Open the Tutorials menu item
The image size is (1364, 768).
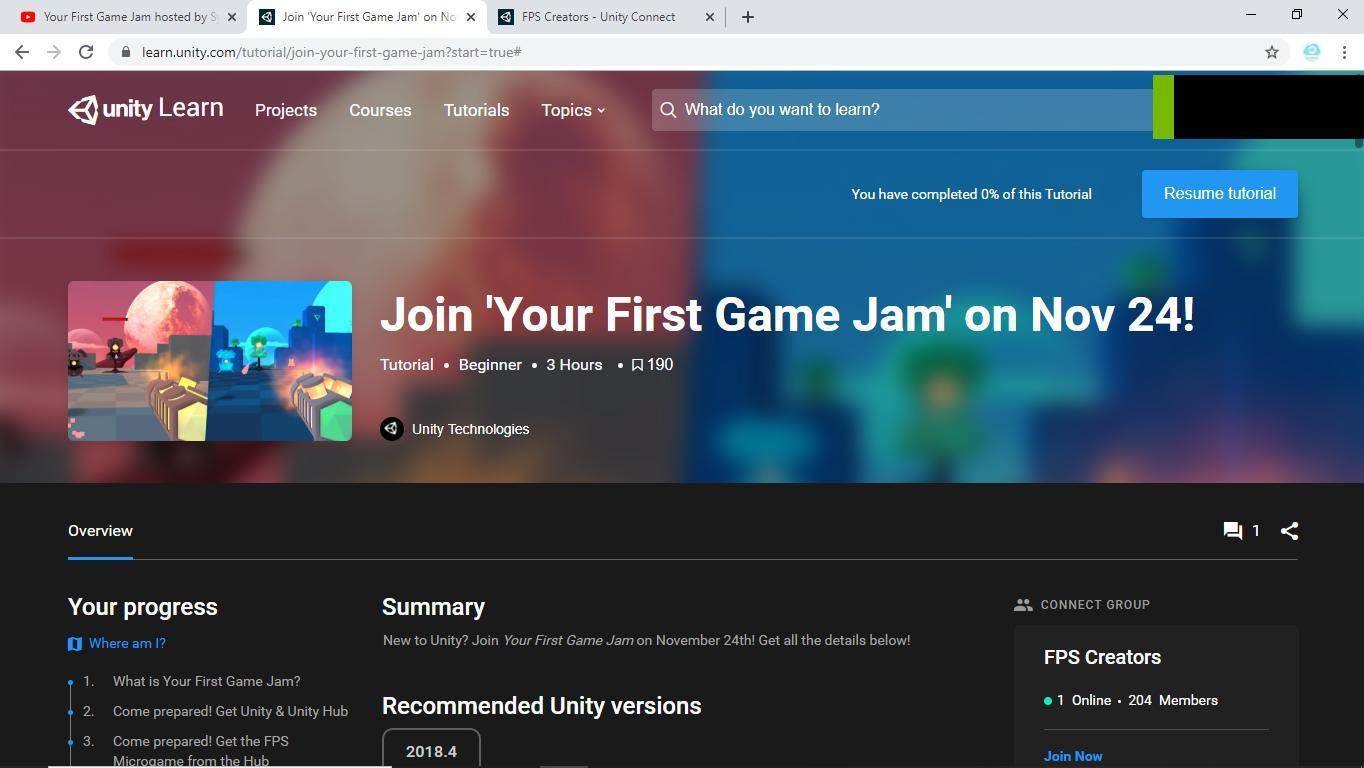476,110
